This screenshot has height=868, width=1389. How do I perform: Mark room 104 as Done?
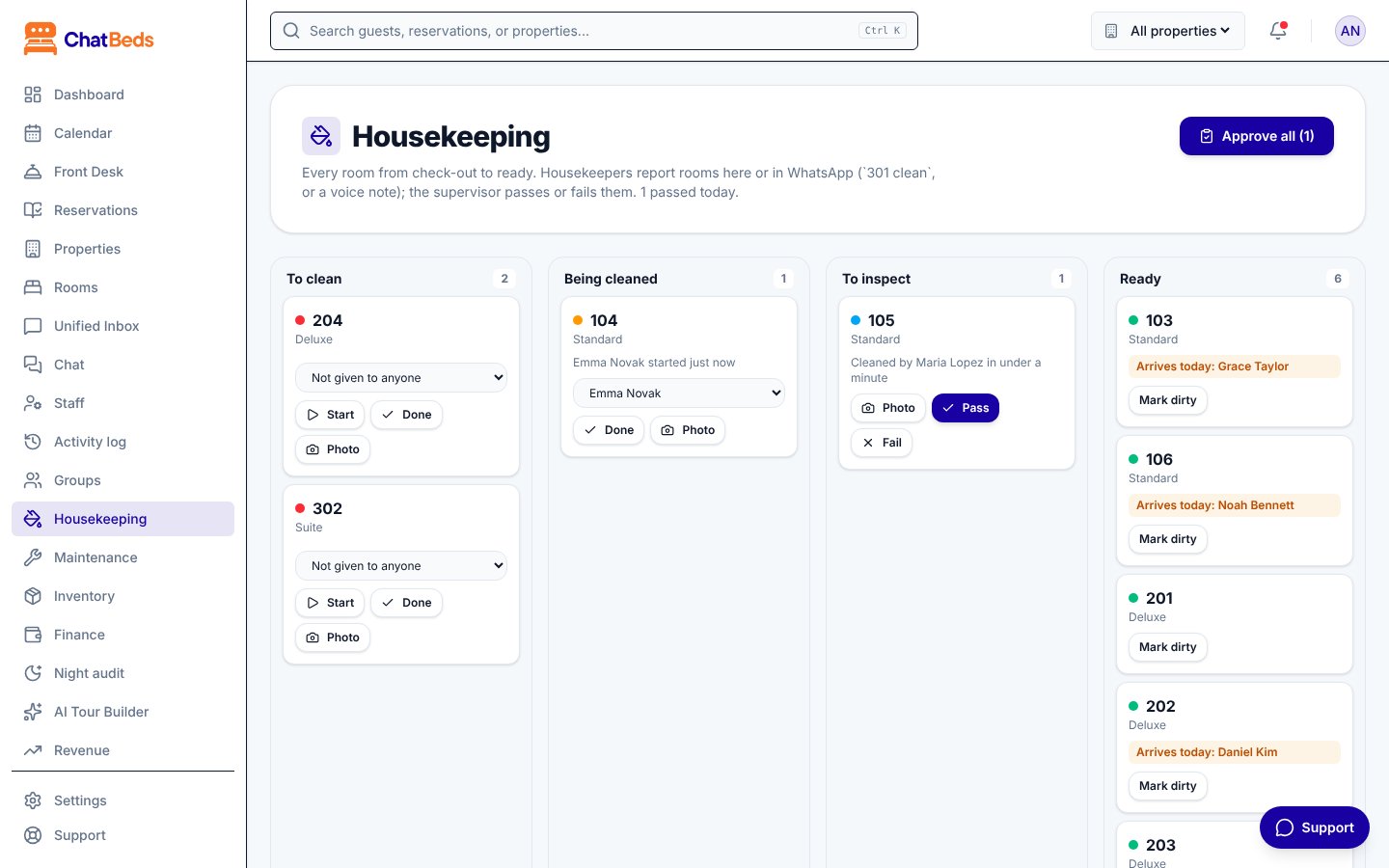click(x=609, y=430)
